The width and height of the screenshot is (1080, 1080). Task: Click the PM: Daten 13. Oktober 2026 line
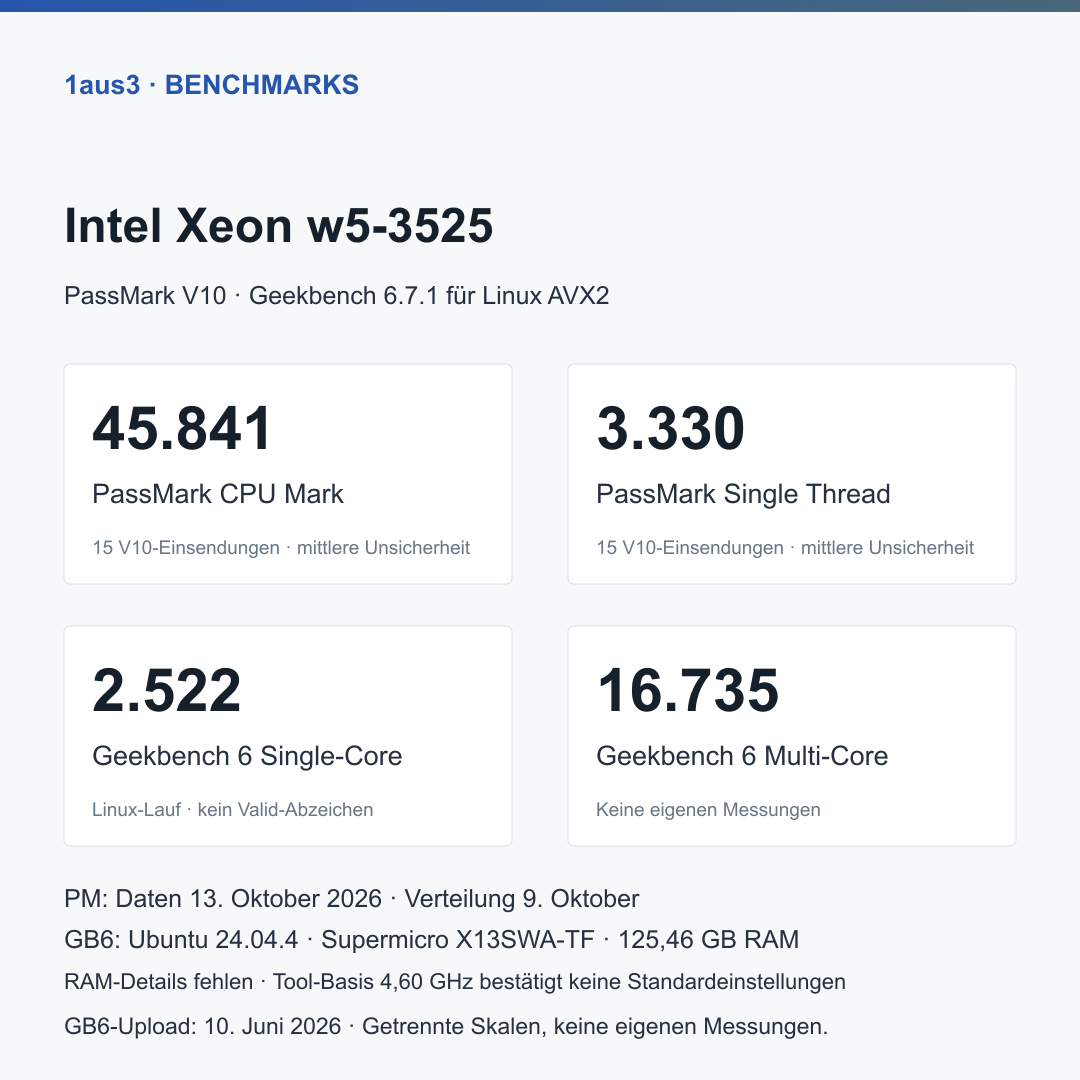[351, 899]
